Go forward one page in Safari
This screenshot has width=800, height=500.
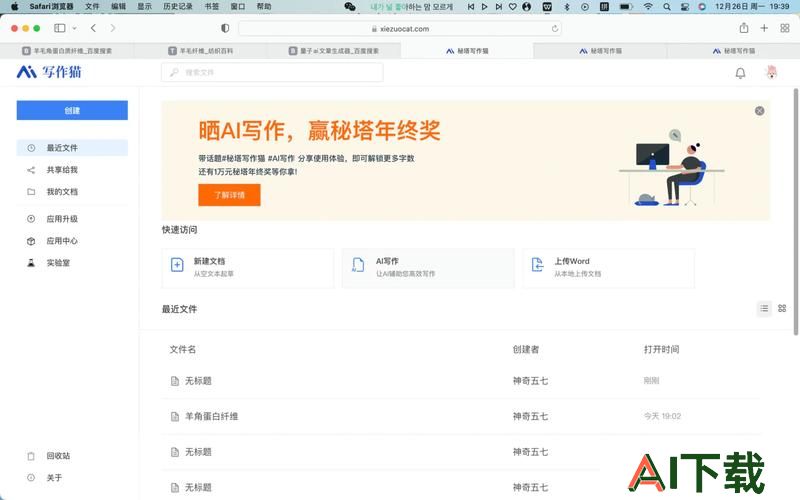pyautogui.click(x=113, y=28)
